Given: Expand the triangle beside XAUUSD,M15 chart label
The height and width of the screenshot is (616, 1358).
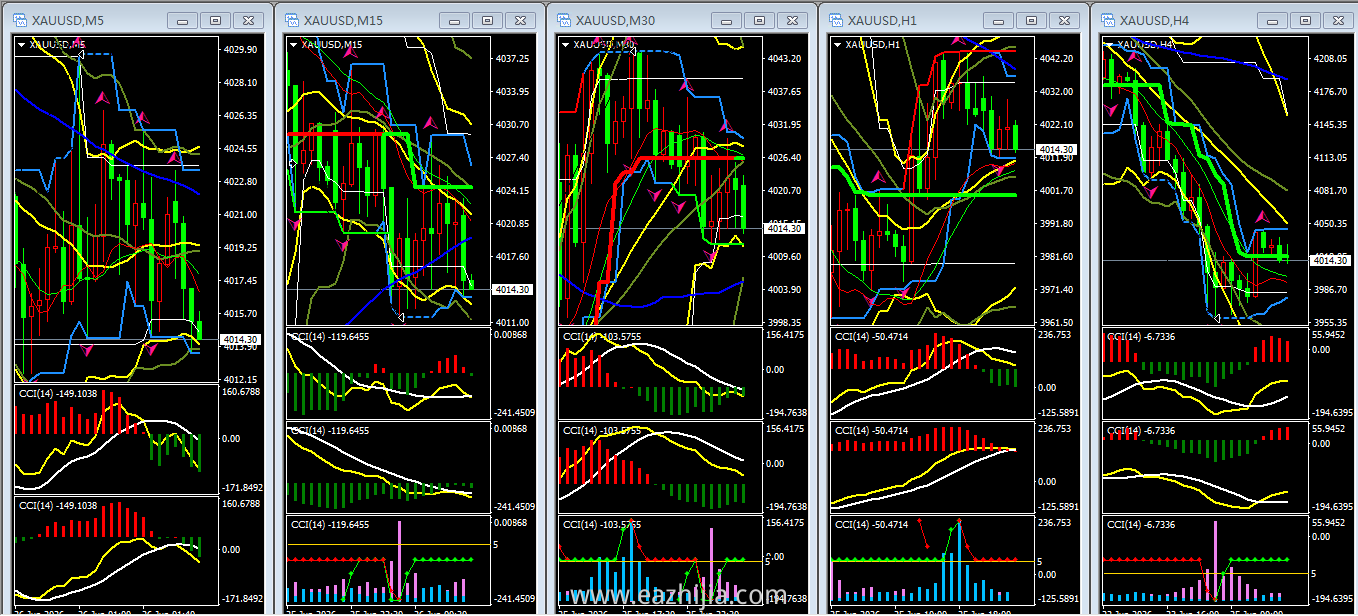Looking at the screenshot, I should pyautogui.click(x=293, y=44).
